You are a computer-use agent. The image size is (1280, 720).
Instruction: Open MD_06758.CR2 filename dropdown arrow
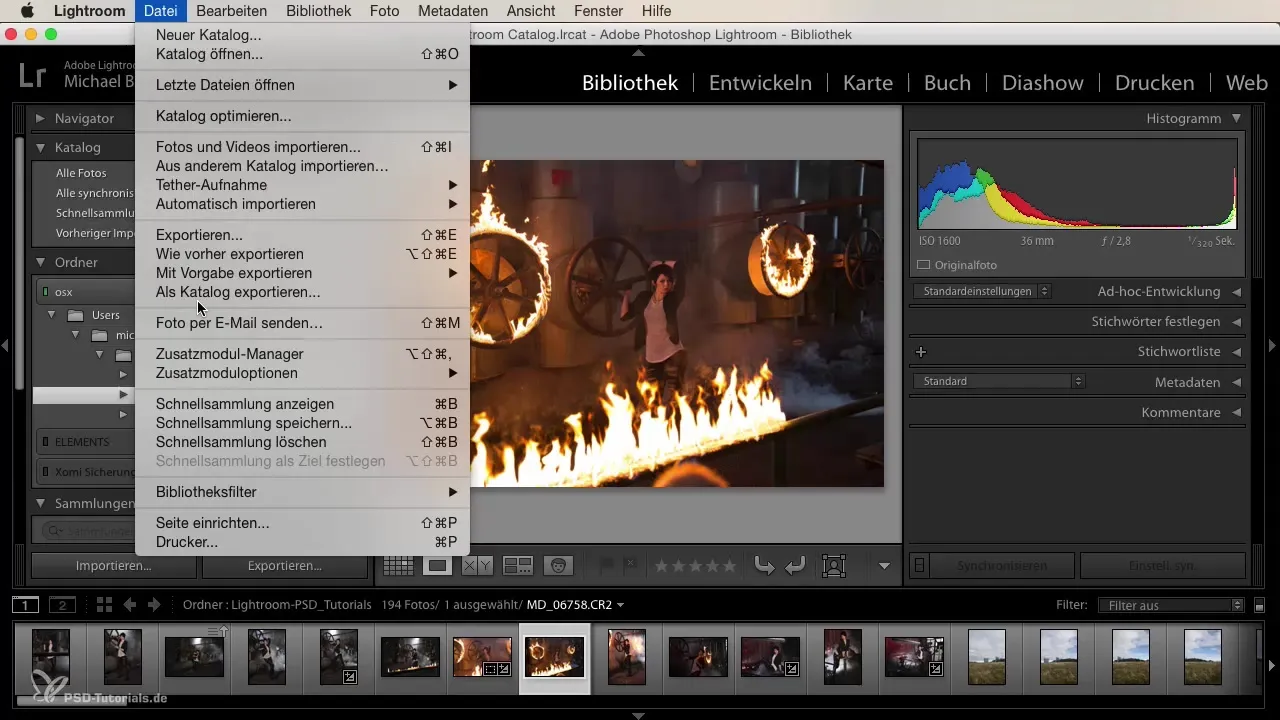coord(621,605)
